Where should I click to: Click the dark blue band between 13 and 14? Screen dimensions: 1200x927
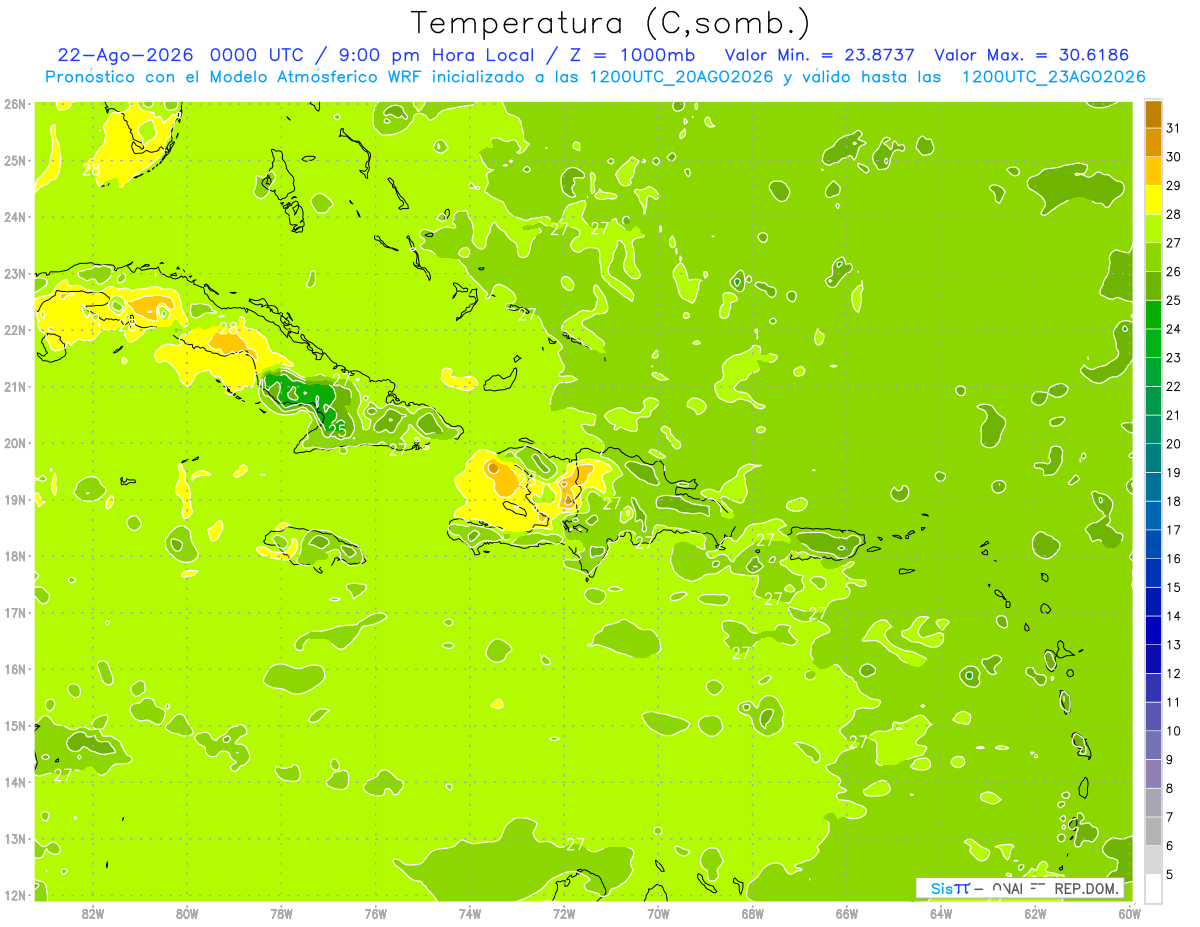click(1153, 631)
